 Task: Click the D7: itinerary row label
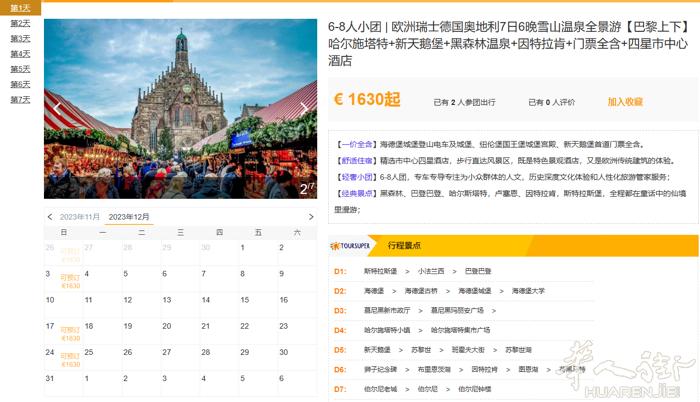click(x=340, y=389)
